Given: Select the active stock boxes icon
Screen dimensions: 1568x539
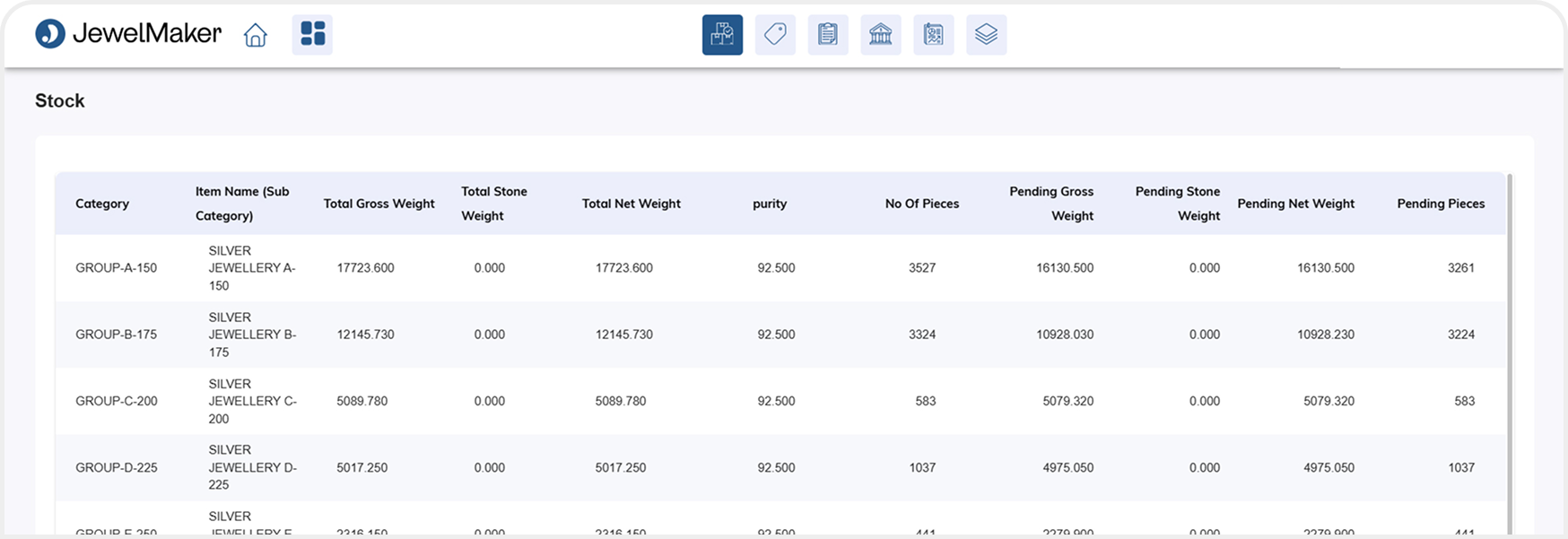Looking at the screenshot, I should [722, 35].
